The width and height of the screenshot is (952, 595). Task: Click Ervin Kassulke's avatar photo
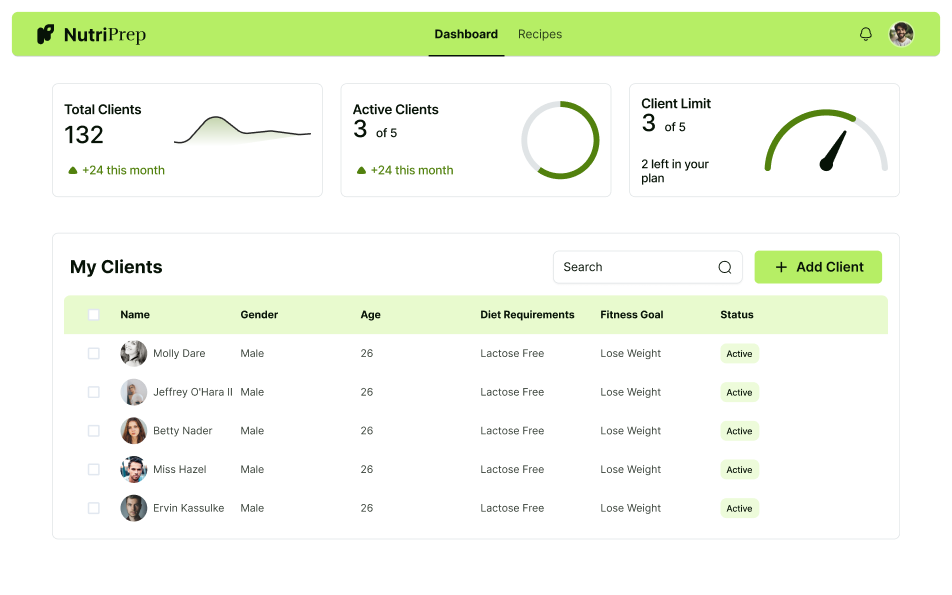[x=133, y=508]
